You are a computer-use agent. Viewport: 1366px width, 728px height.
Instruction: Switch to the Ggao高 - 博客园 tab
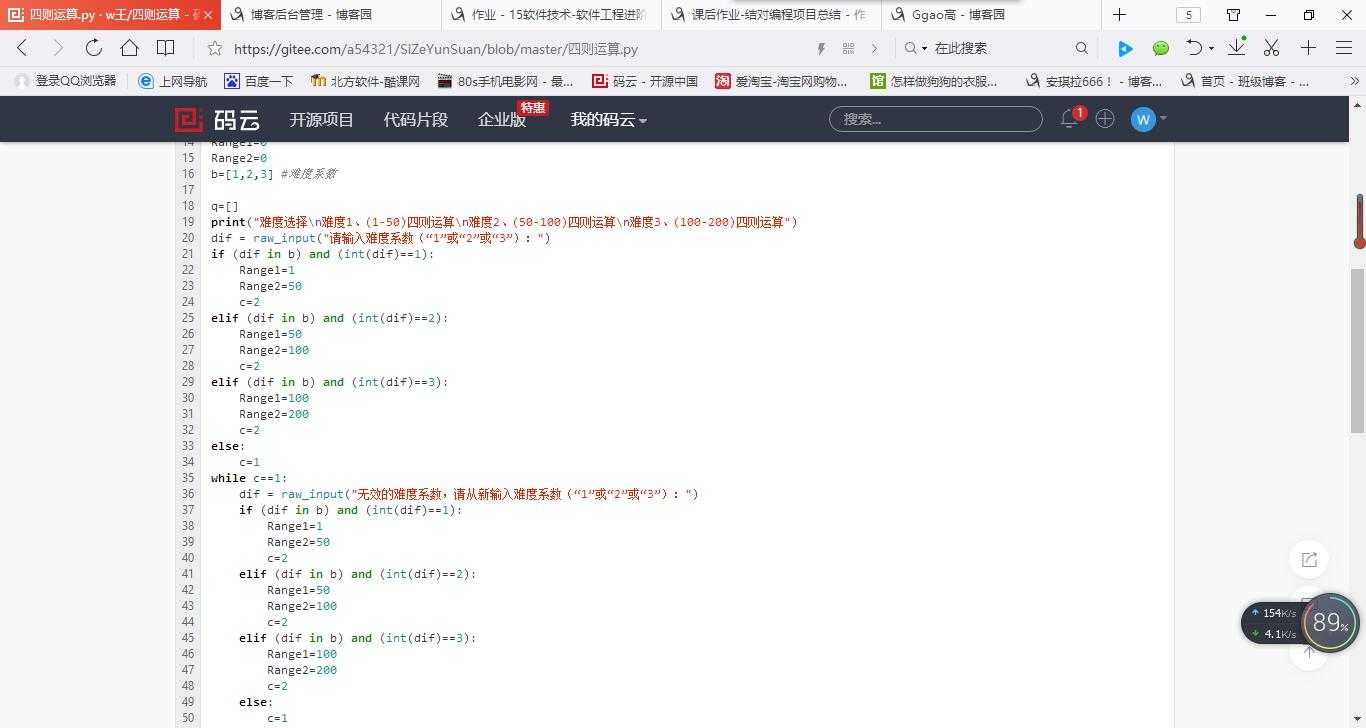990,15
